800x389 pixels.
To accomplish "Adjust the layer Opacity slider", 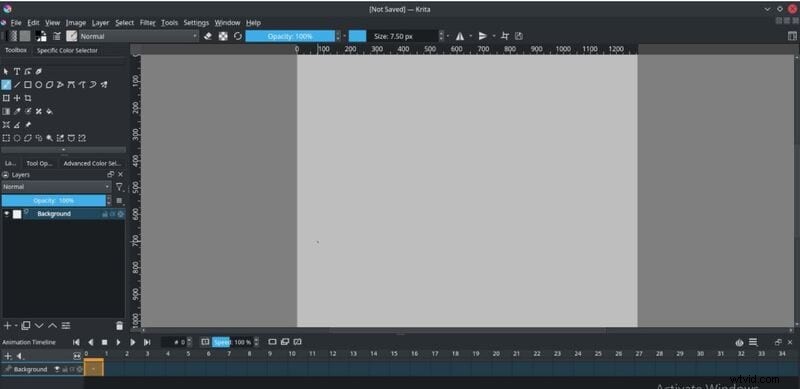I will point(54,201).
